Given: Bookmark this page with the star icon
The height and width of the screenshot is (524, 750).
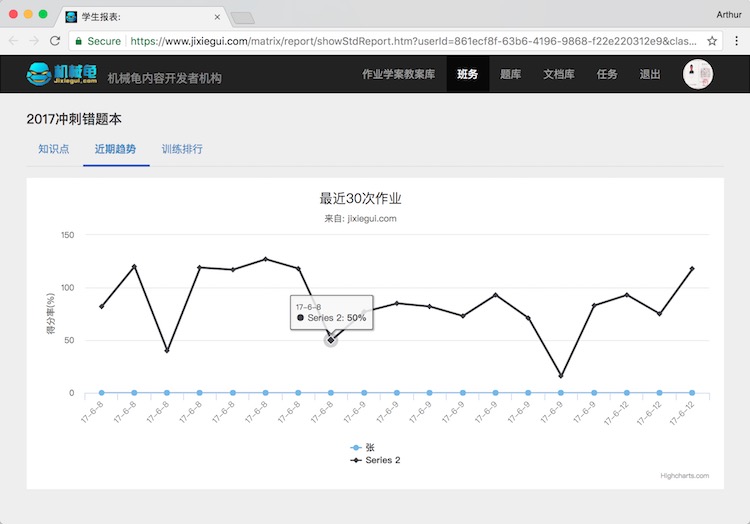Looking at the screenshot, I should 712,41.
